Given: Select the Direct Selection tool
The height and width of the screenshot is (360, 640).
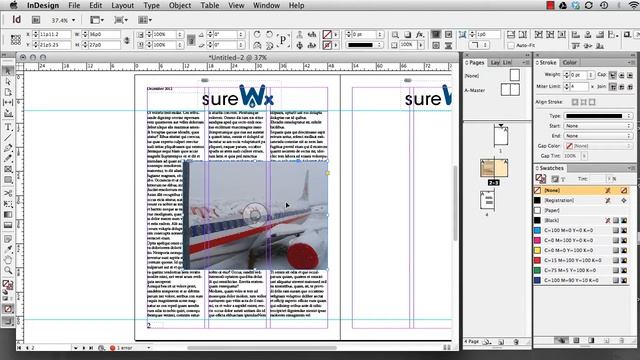Looking at the screenshot, I should click(x=8, y=82).
